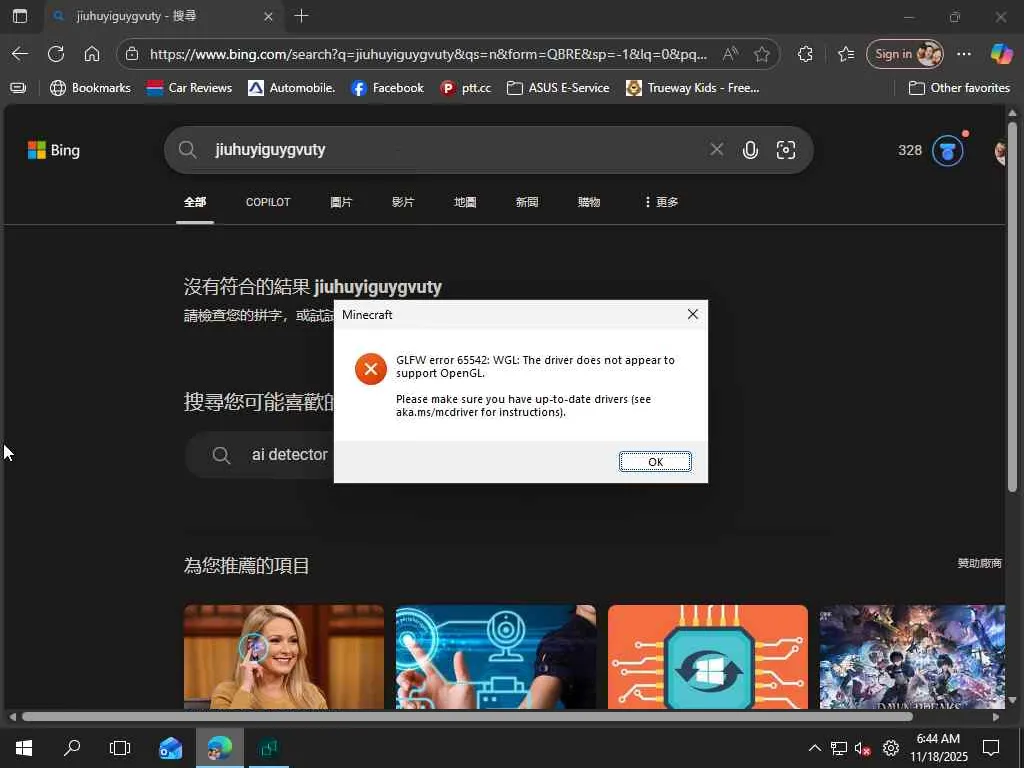Open the Bookmarks favorites item
The width and height of the screenshot is (1024, 768).
91,88
